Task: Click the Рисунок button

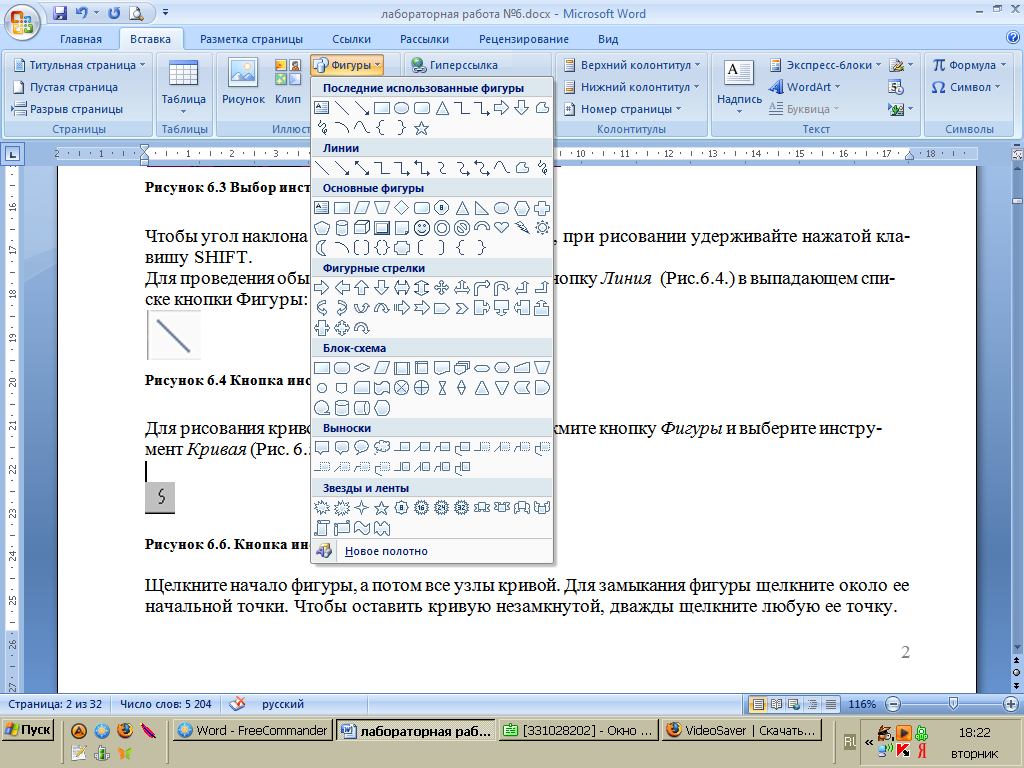Action: click(243, 82)
